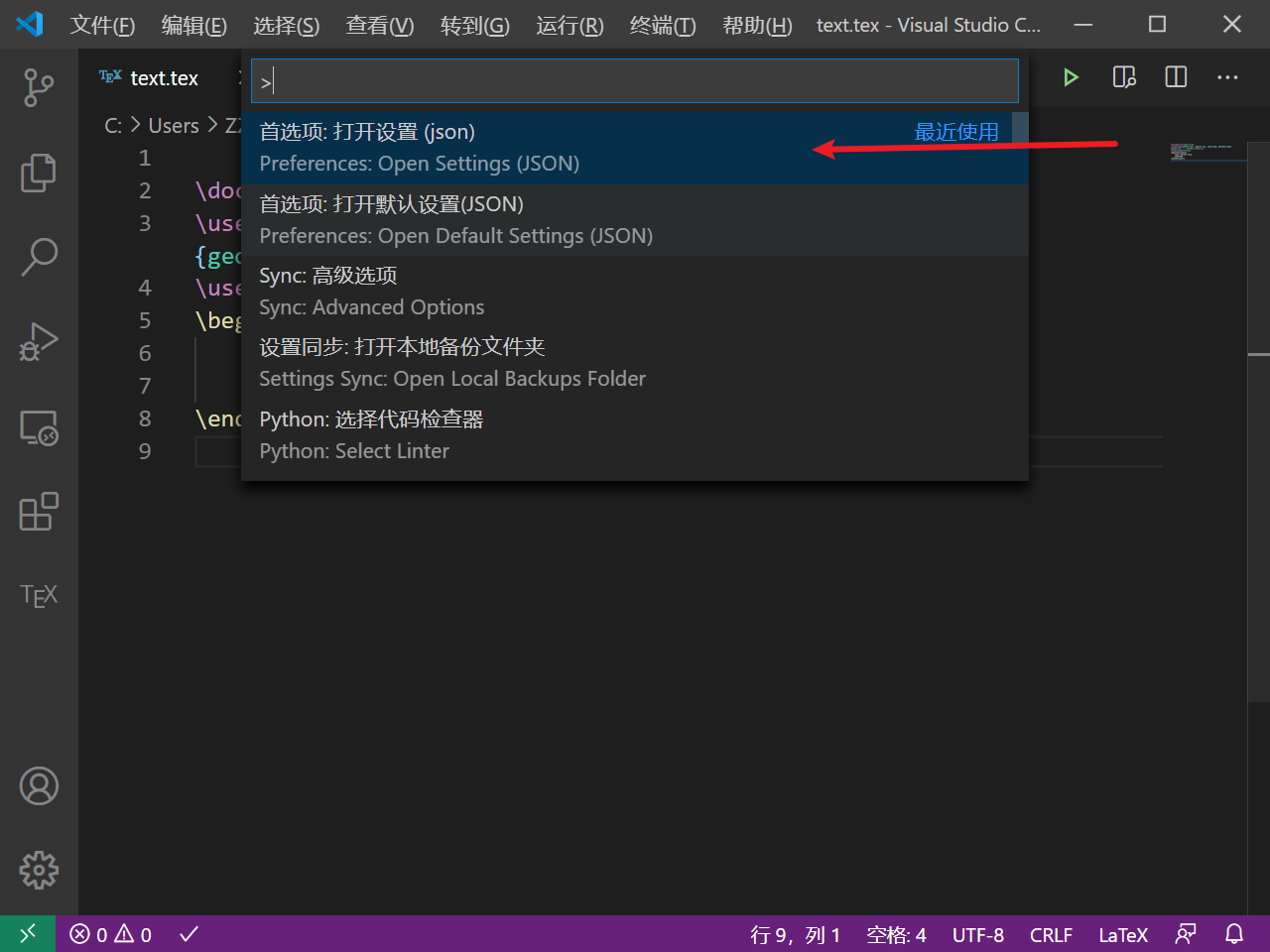Click the editor vertical scrollbar
The image size is (1270, 952).
[x=1259, y=421]
